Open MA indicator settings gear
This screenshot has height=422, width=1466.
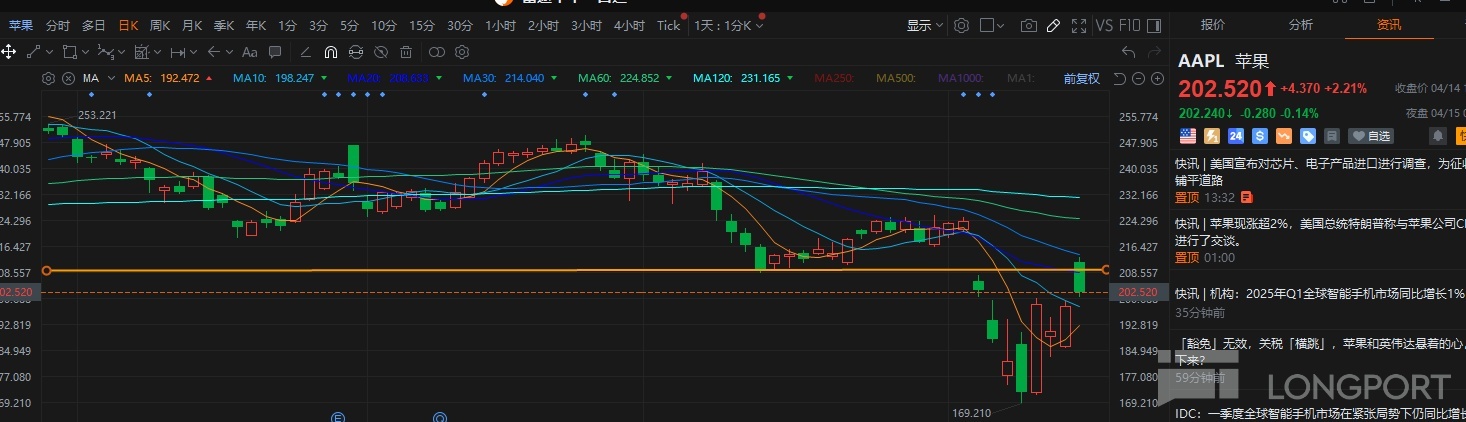pos(48,78)
